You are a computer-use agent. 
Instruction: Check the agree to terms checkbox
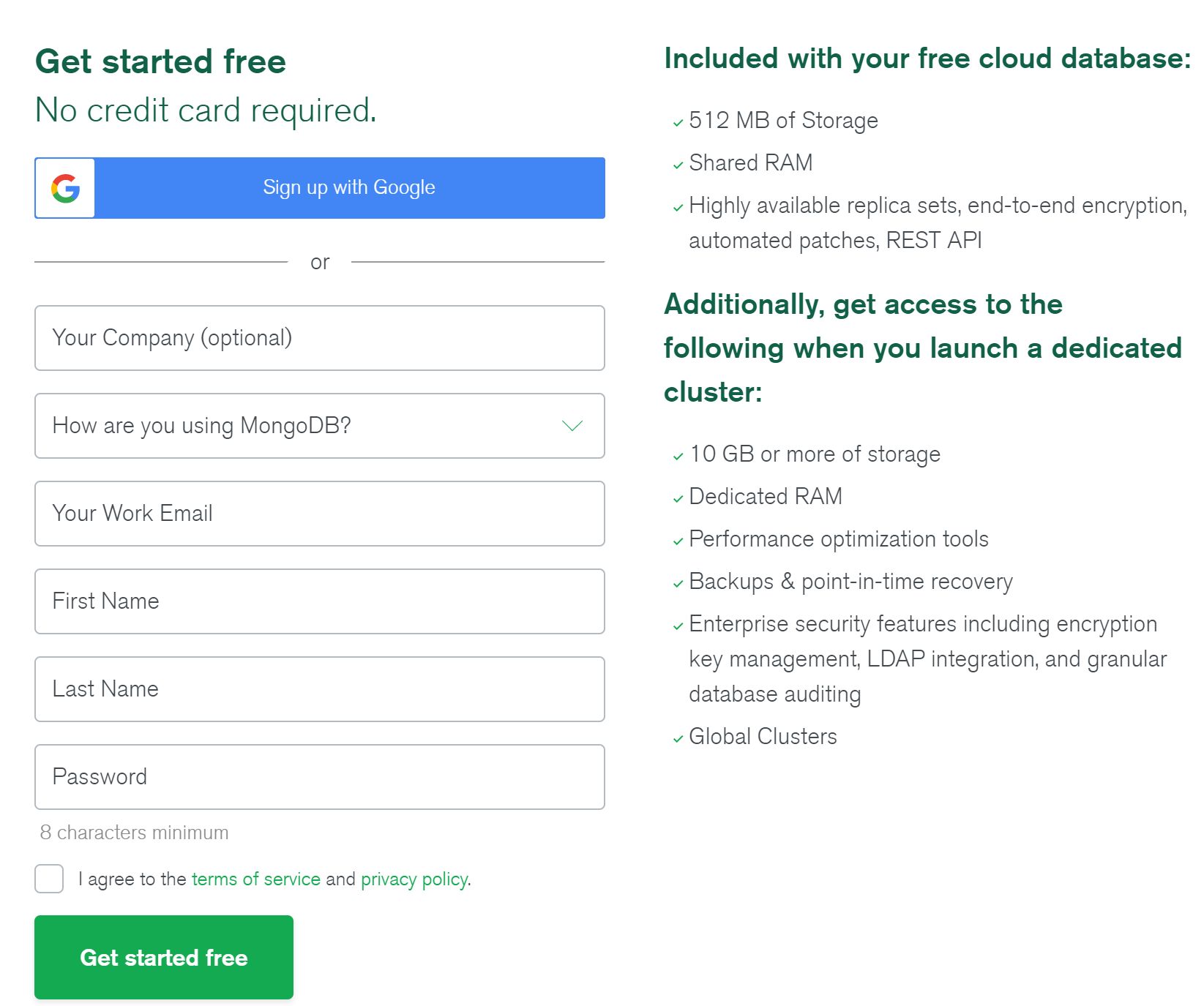tap(49, 878)
